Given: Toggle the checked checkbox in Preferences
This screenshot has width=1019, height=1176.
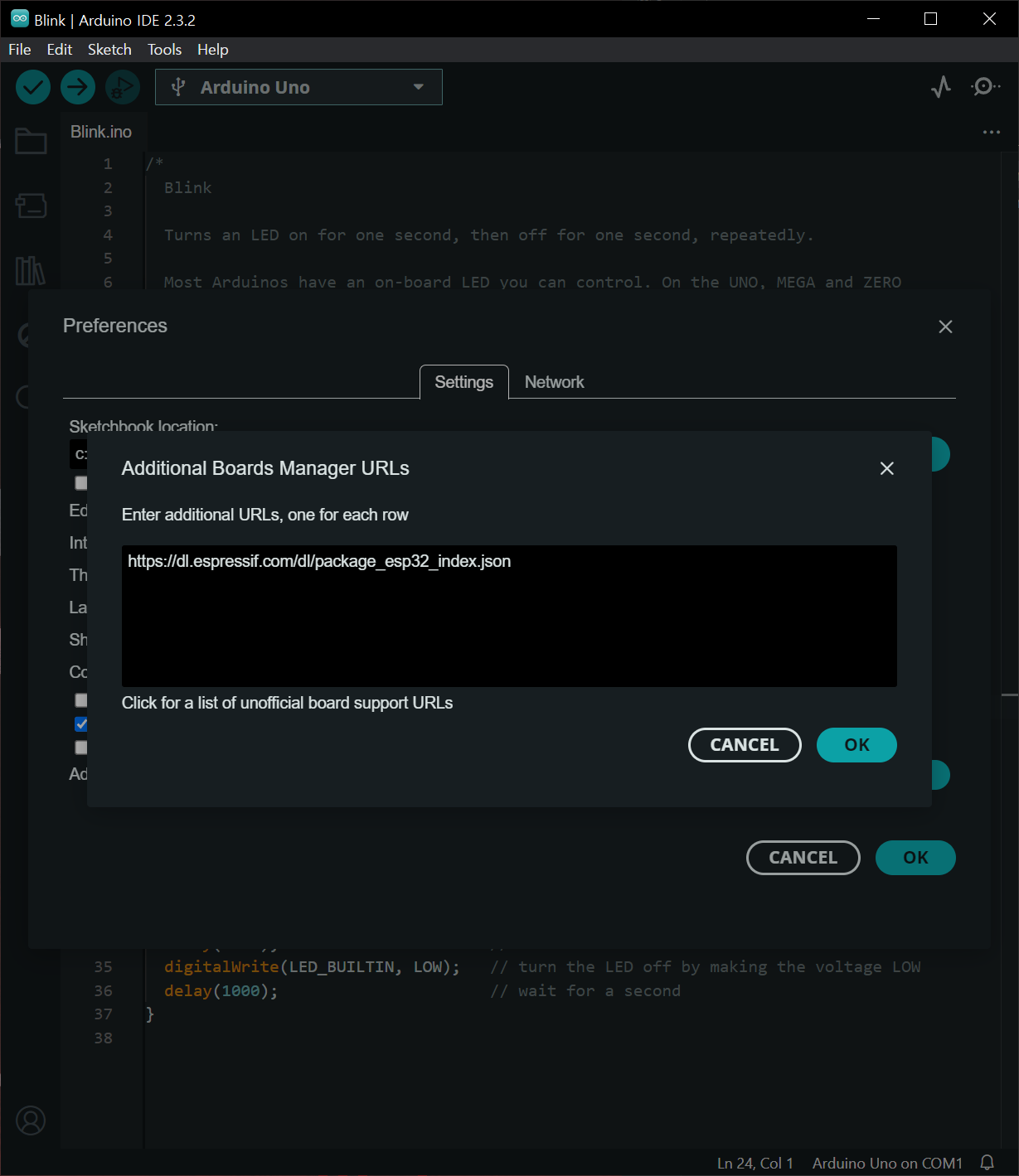Looking at the screenshot, I should pyautogui.click(x=81, y=724).
